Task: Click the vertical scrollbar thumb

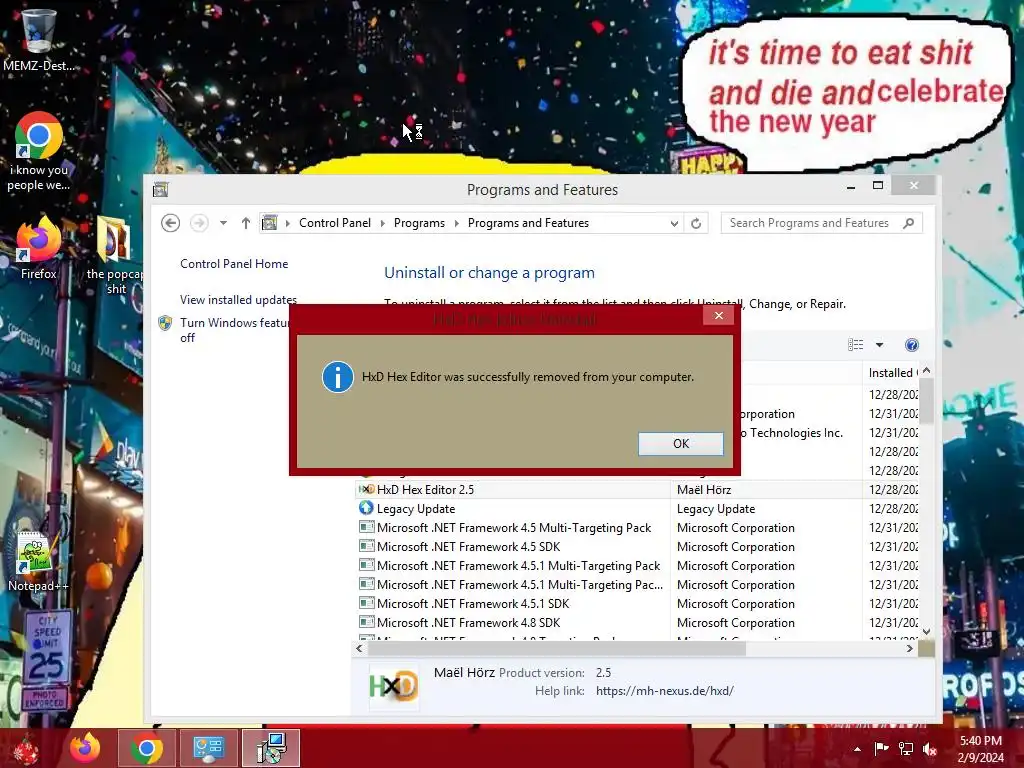Action: click(926, 401)
